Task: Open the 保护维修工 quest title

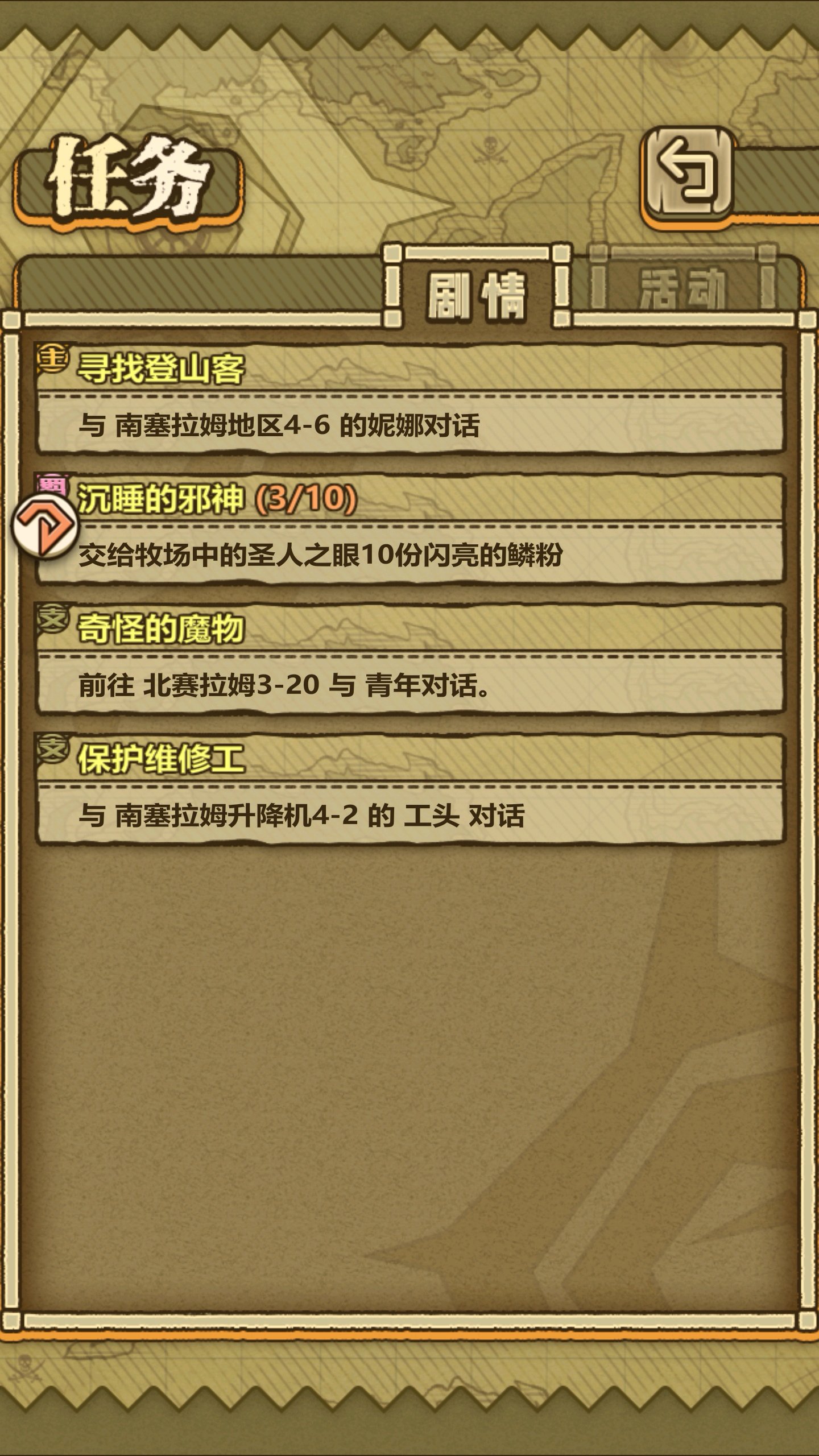Action: 162,758
